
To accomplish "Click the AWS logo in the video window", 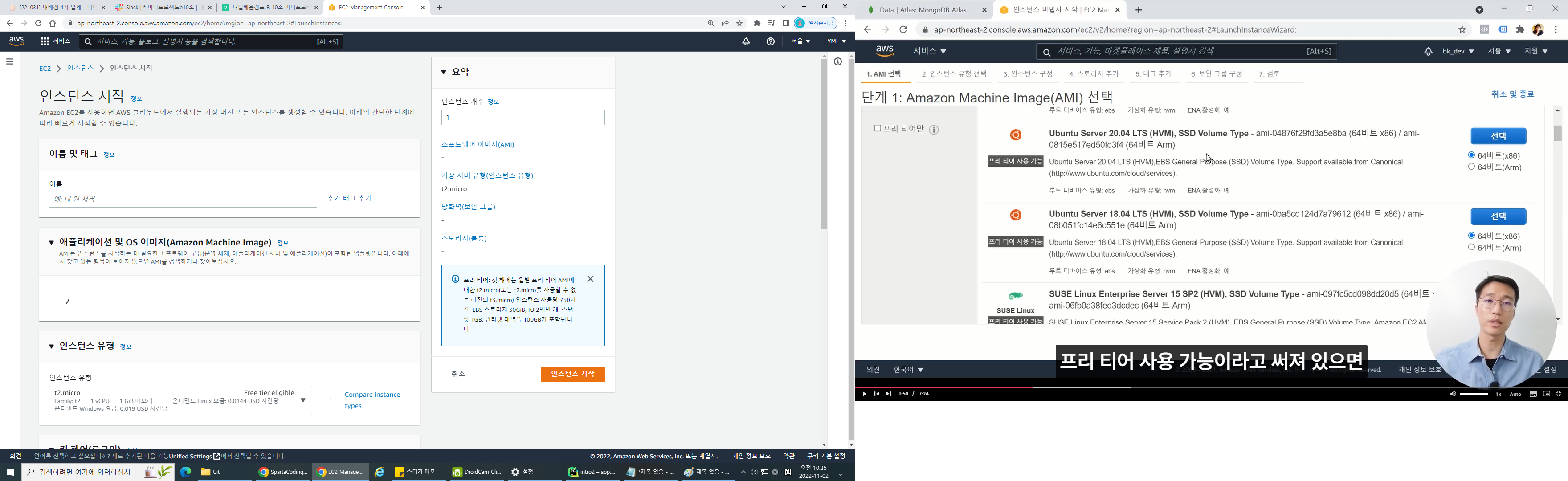I will 884,51.
